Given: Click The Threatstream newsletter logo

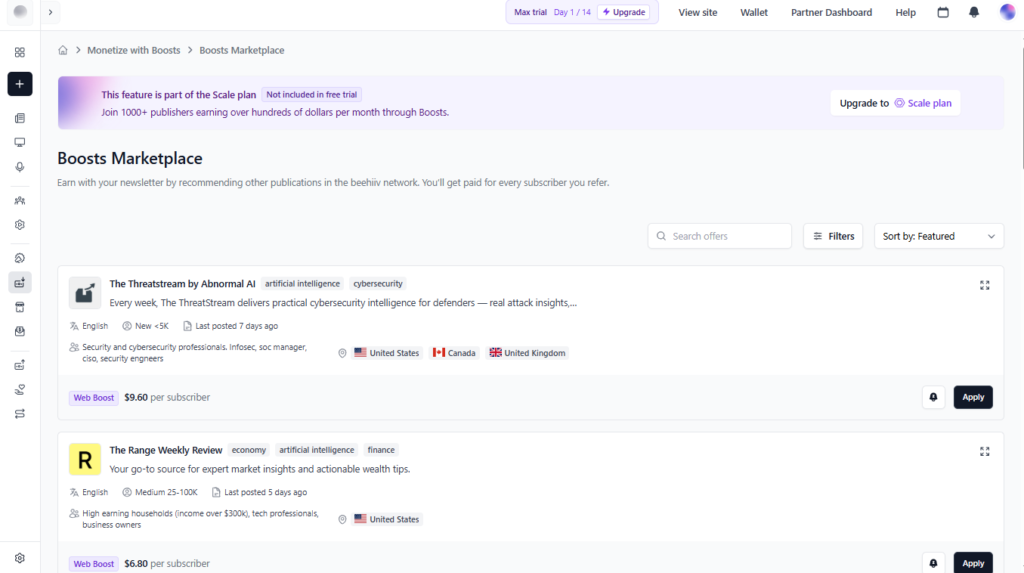Looking at the screenshot, I should 85,293.
